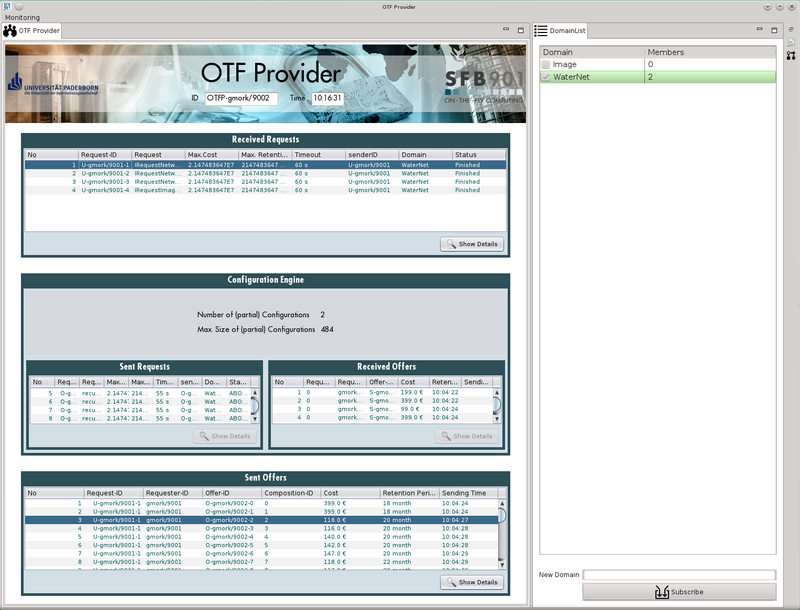Click the Subscribe button
Screen dimensions: 800x610
click(x=679, y=592)
